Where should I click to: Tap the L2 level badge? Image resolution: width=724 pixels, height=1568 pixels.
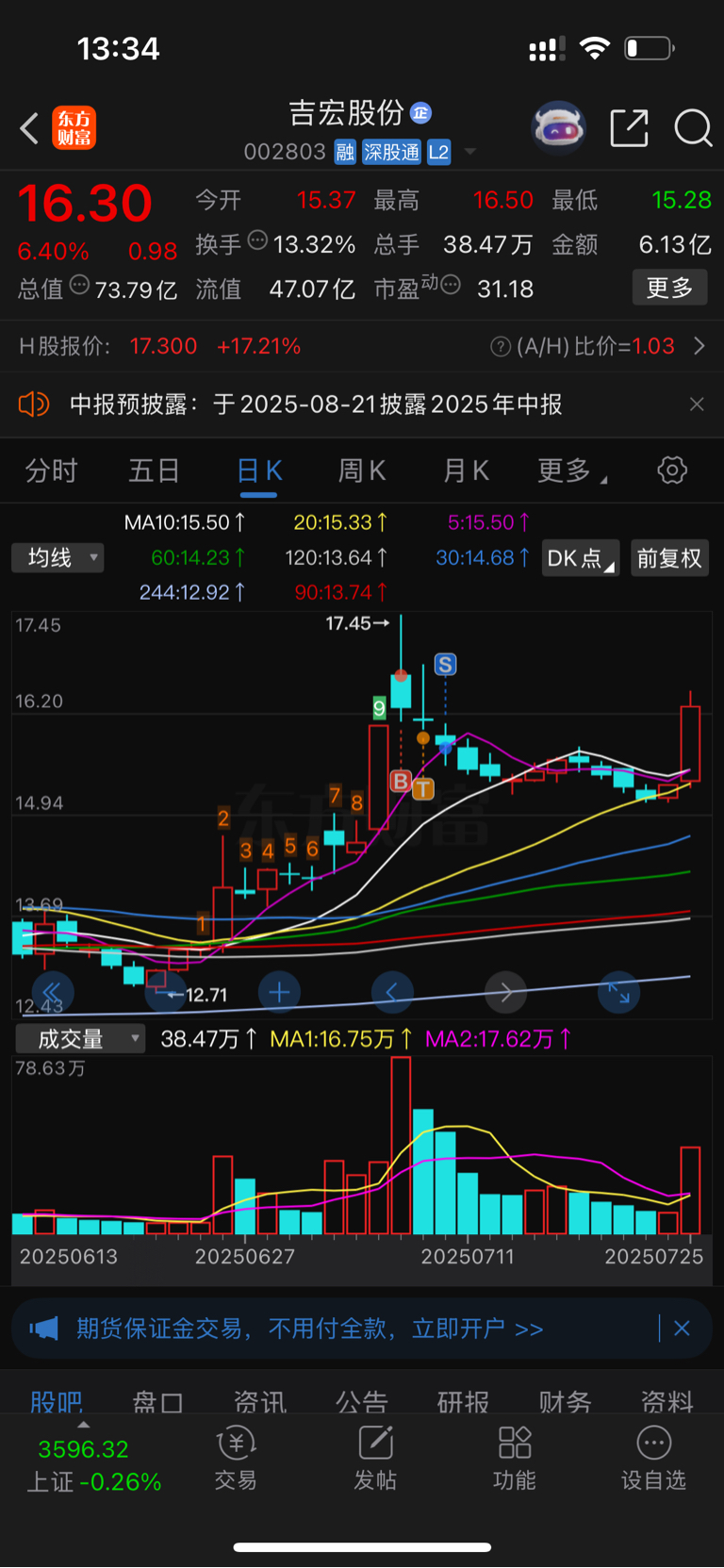439,152
